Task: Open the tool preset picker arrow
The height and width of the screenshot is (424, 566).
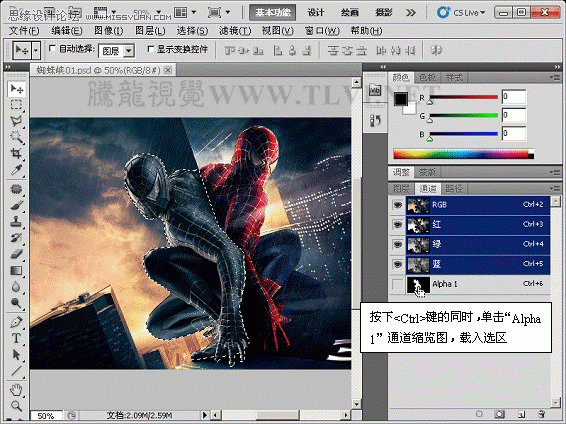Action: tap(36, 50)
